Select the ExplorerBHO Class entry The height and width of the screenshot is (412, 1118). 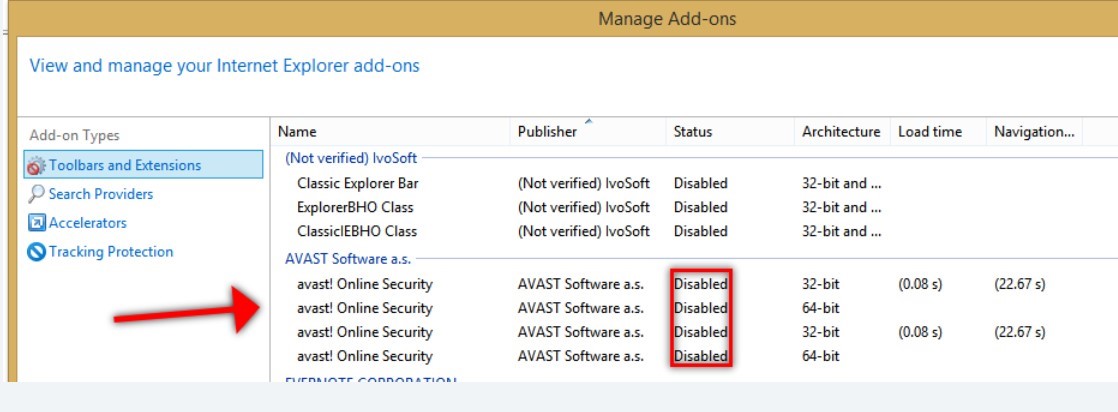[355, 208]
